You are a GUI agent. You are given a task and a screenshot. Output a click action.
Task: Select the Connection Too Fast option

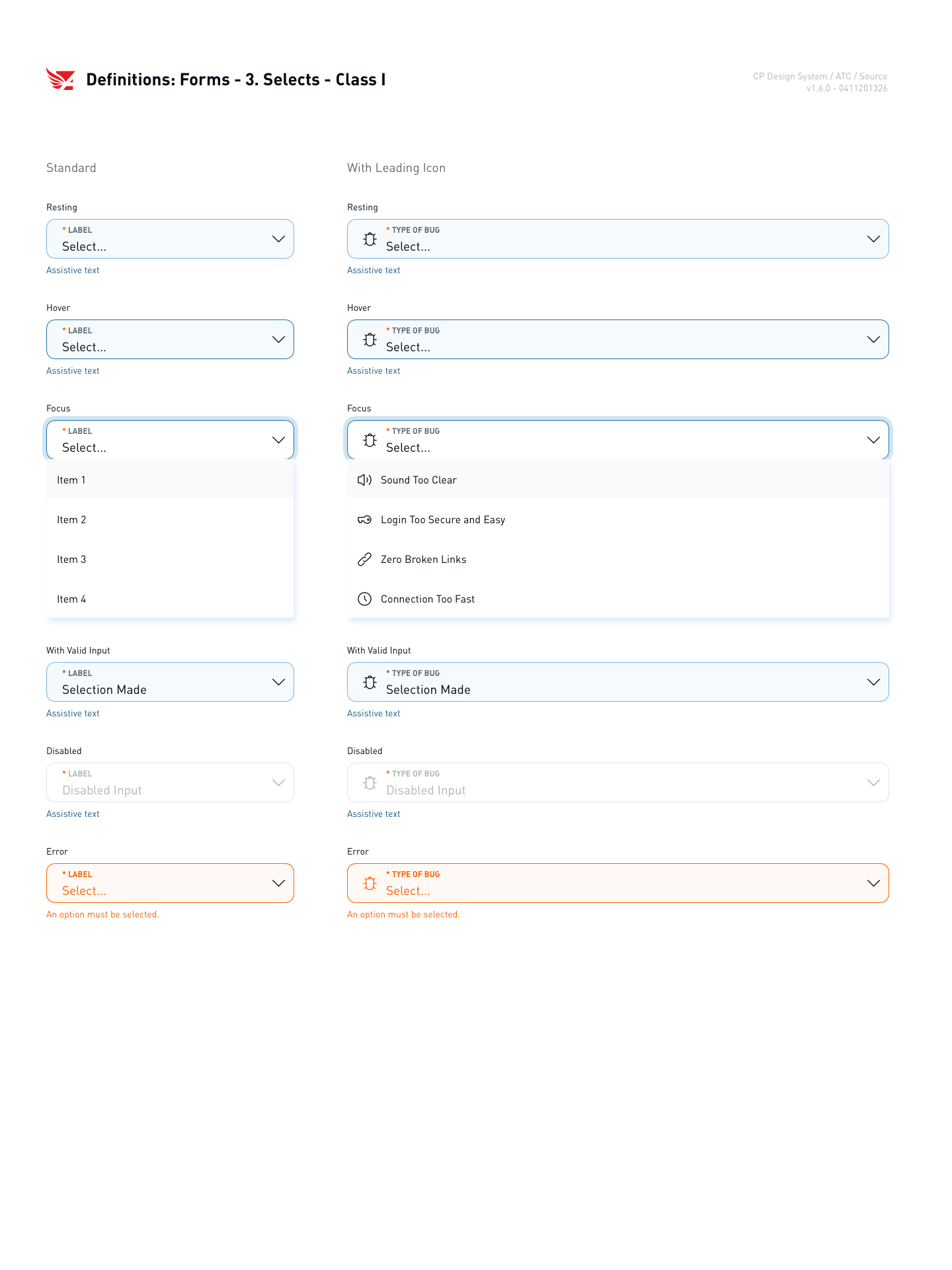tap(618, 599)
